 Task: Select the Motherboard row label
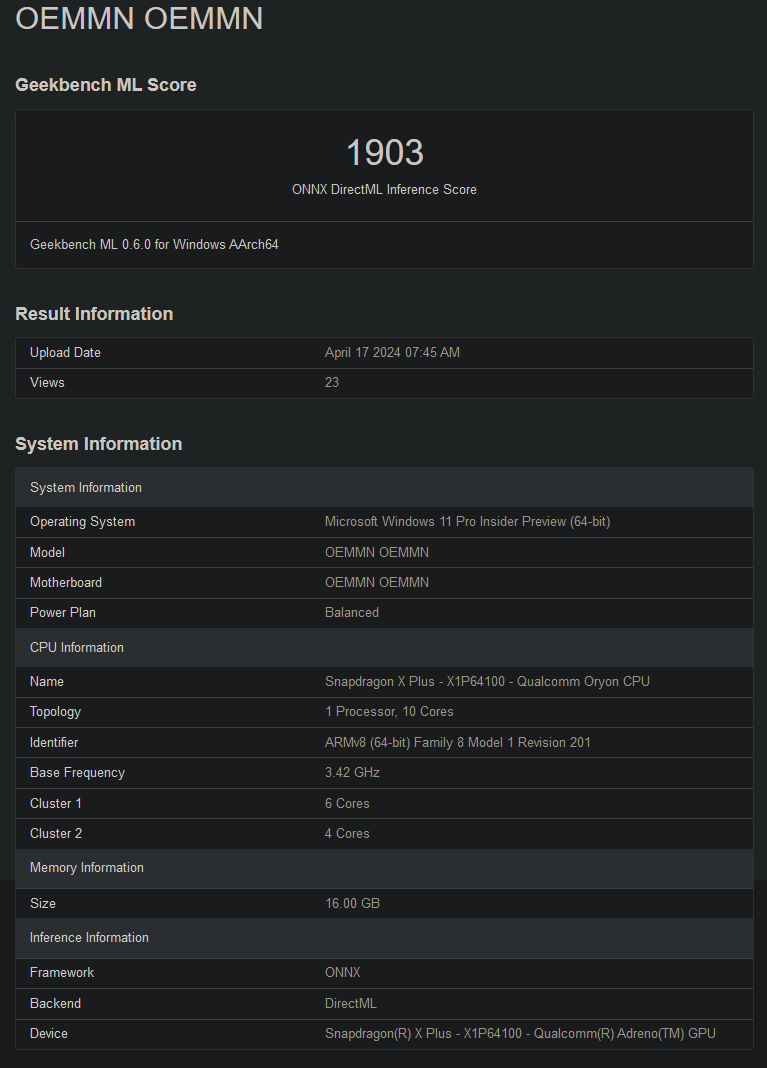pos(66,582)
